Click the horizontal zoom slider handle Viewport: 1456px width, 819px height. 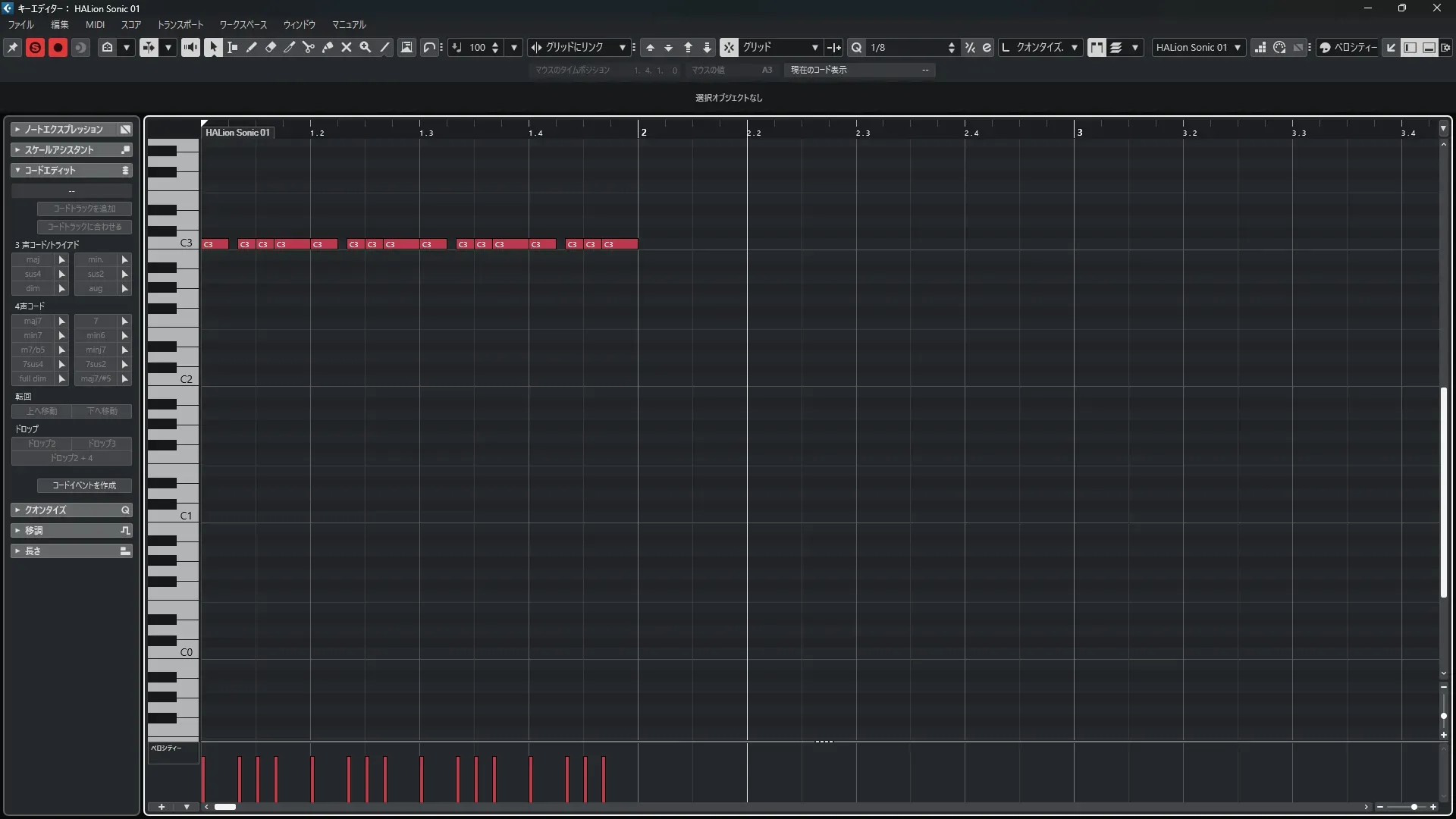1414,807
